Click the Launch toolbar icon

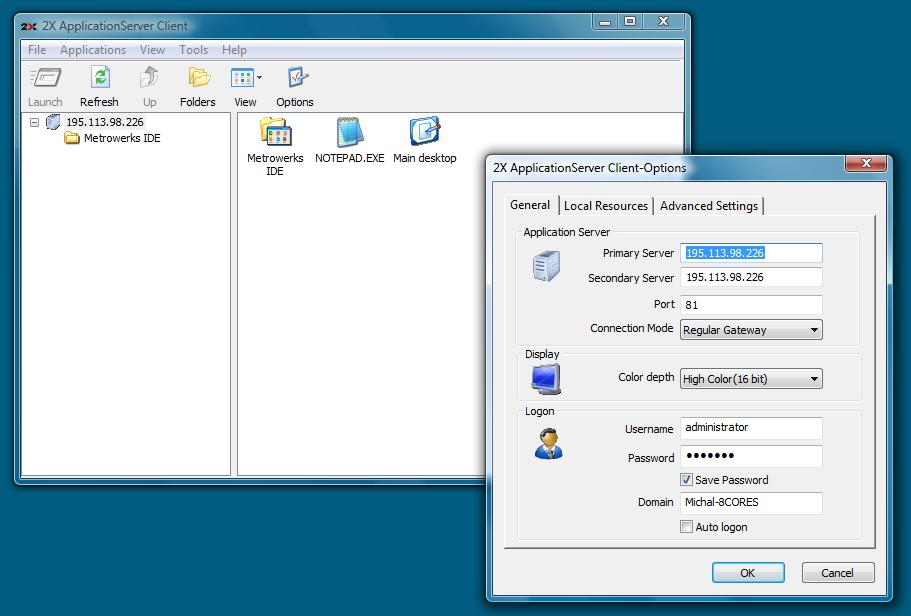tap(45, 77)
